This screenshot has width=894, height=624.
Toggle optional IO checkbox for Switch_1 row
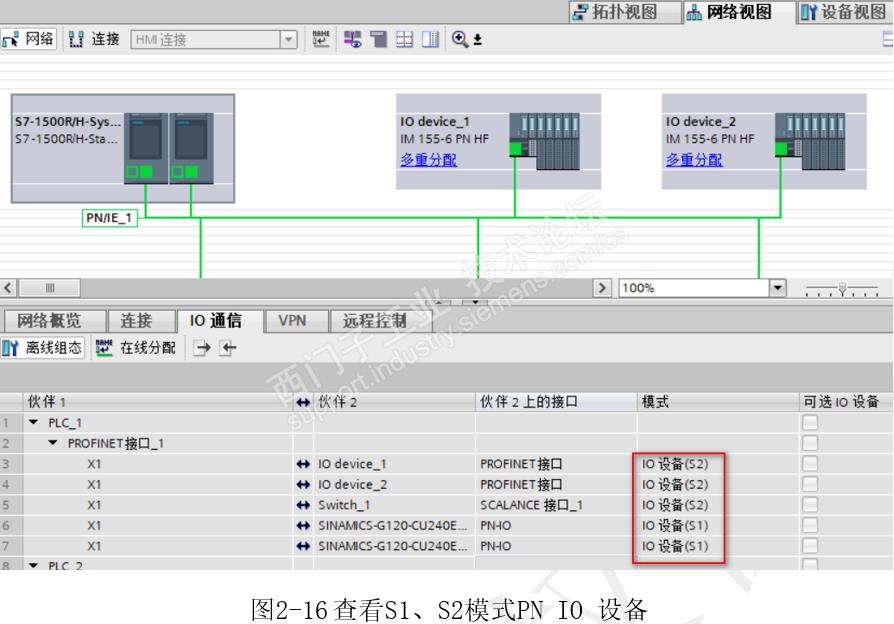810,505
